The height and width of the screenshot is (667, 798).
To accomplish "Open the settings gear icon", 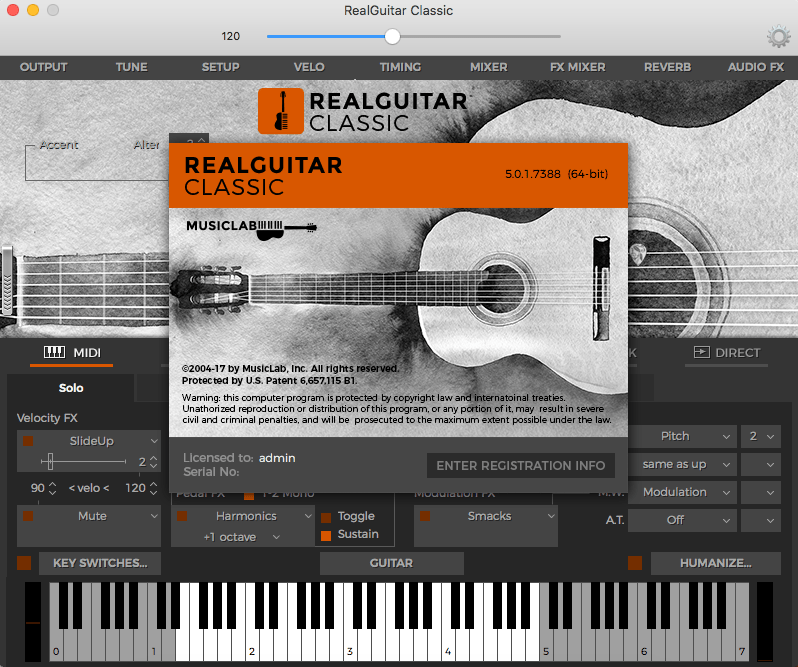I will (778, 37).
